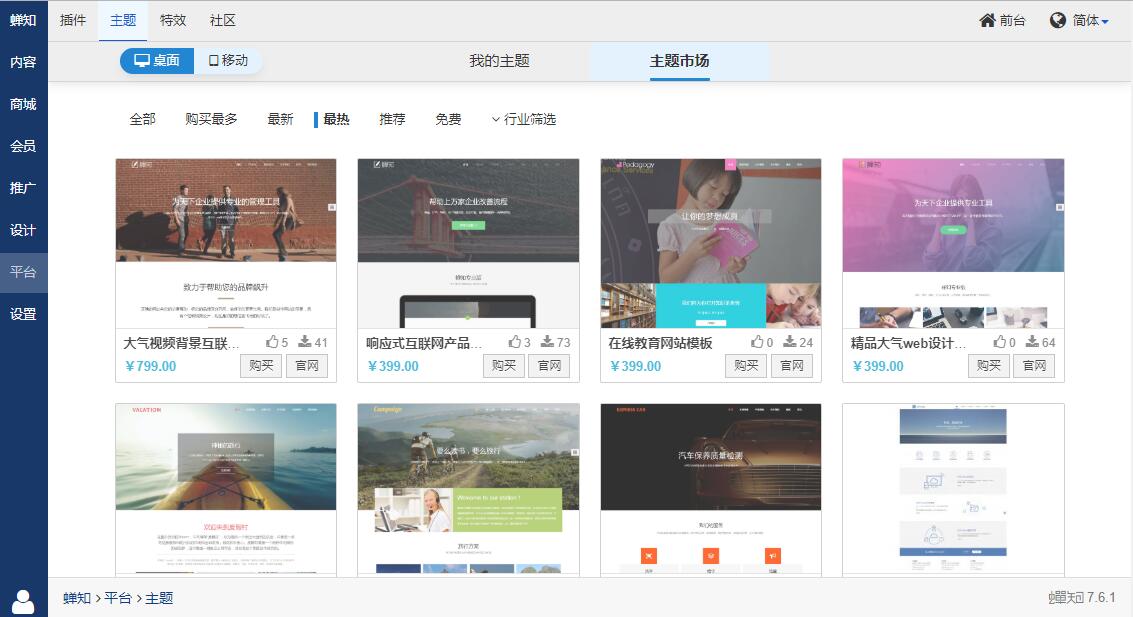Image resolution: width=1133 pixels, height=617 pixels.
Task: Click the user profile icon in sidebar
Action: pyautogui.click(x=23, y=601)
